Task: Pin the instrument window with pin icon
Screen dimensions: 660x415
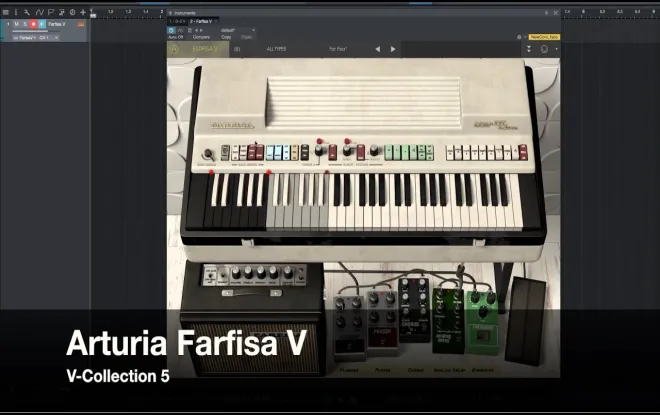Action: click(546, 13)
